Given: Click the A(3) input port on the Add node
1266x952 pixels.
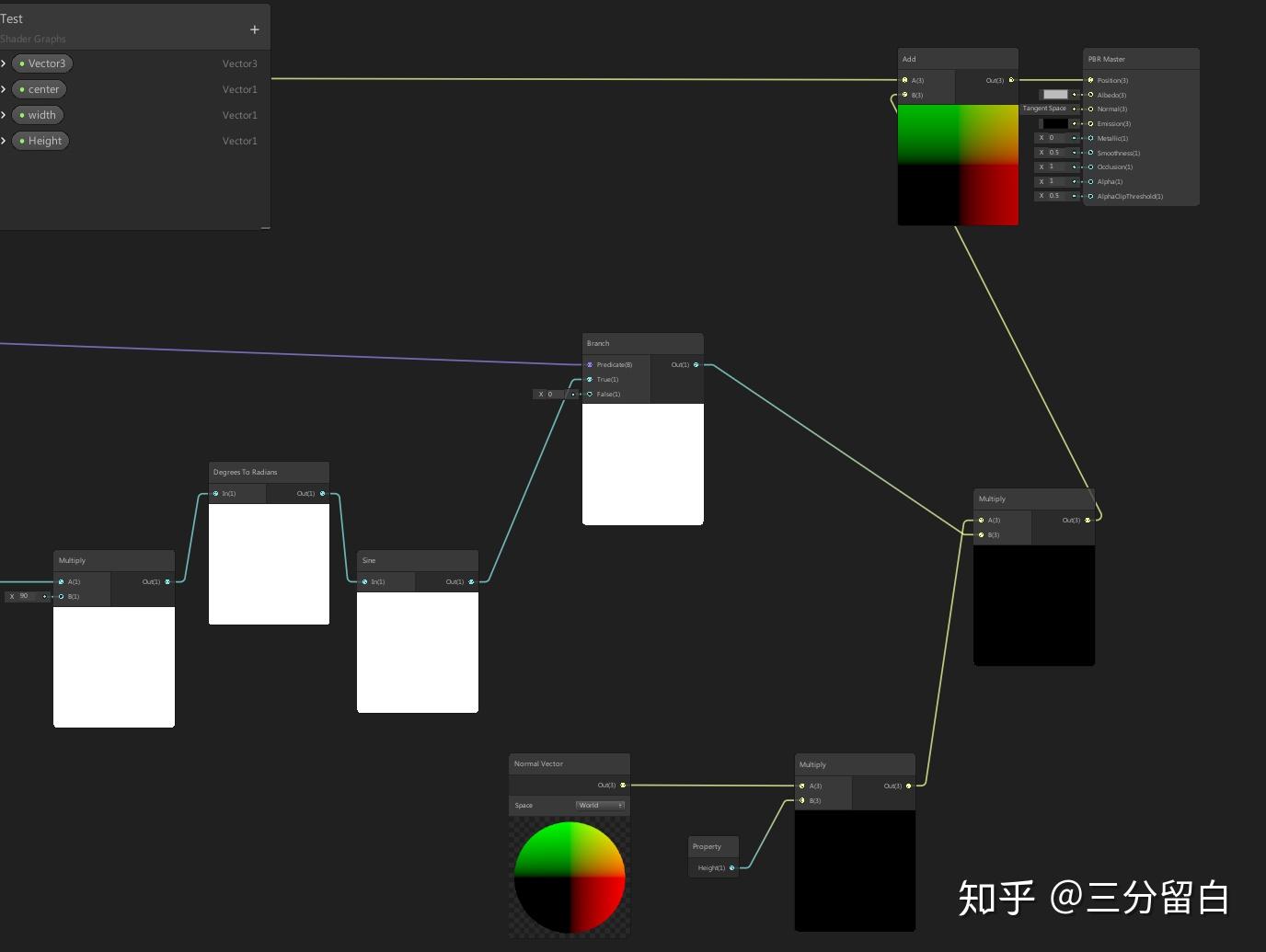Looking at the screenshot, I should [x=905, y=80].
